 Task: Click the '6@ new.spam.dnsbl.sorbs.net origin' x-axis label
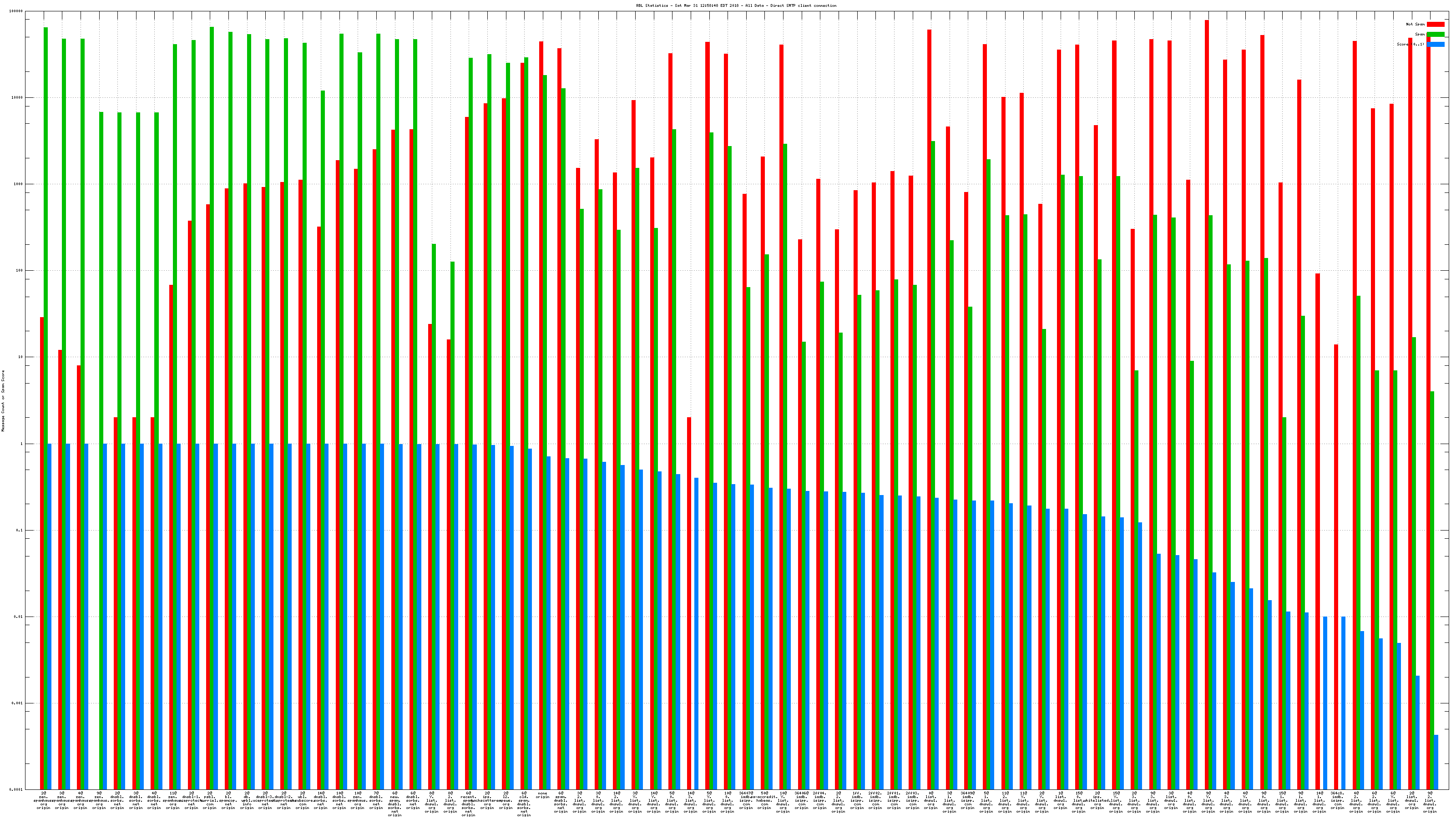tap(394, 804)
